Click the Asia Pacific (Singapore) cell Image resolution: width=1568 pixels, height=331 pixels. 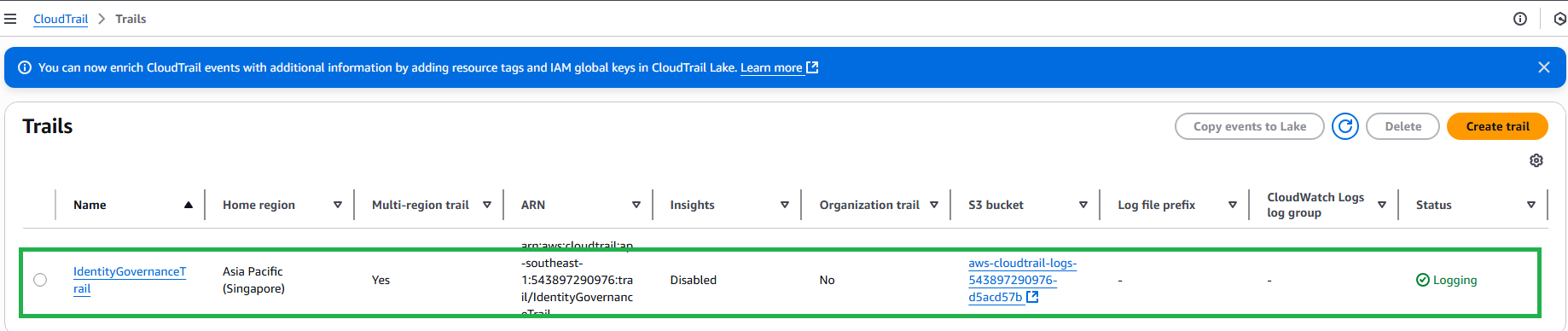253,280
